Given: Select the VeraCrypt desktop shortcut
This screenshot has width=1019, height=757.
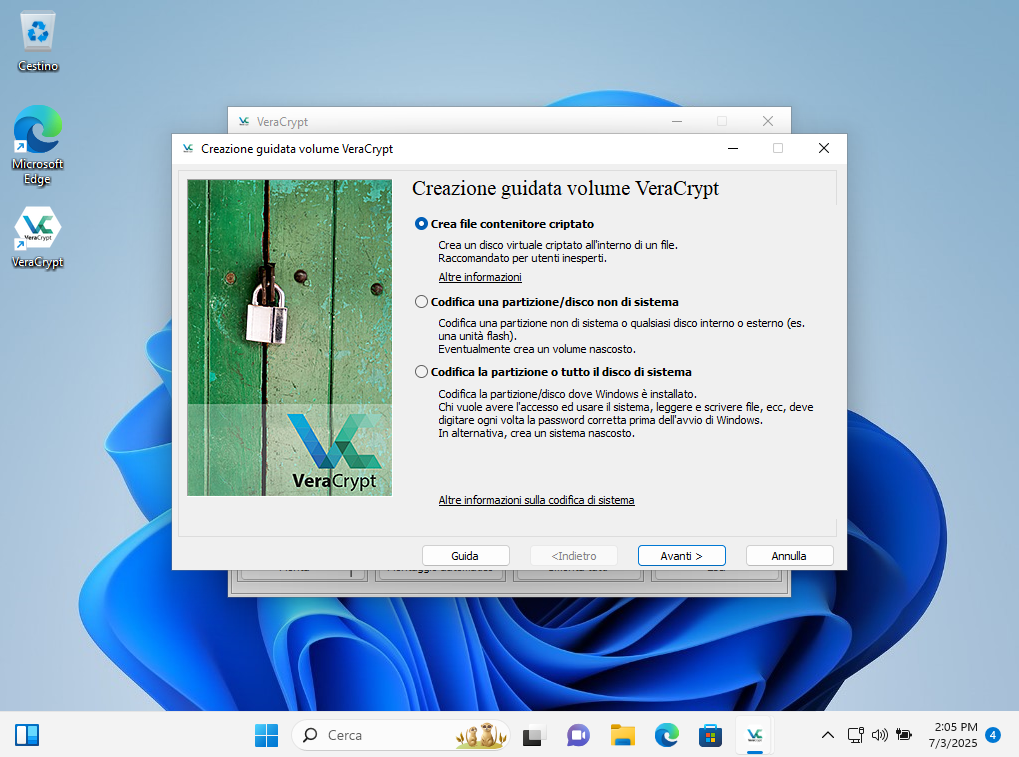Looking at the screenshot, I should (38, 237).
